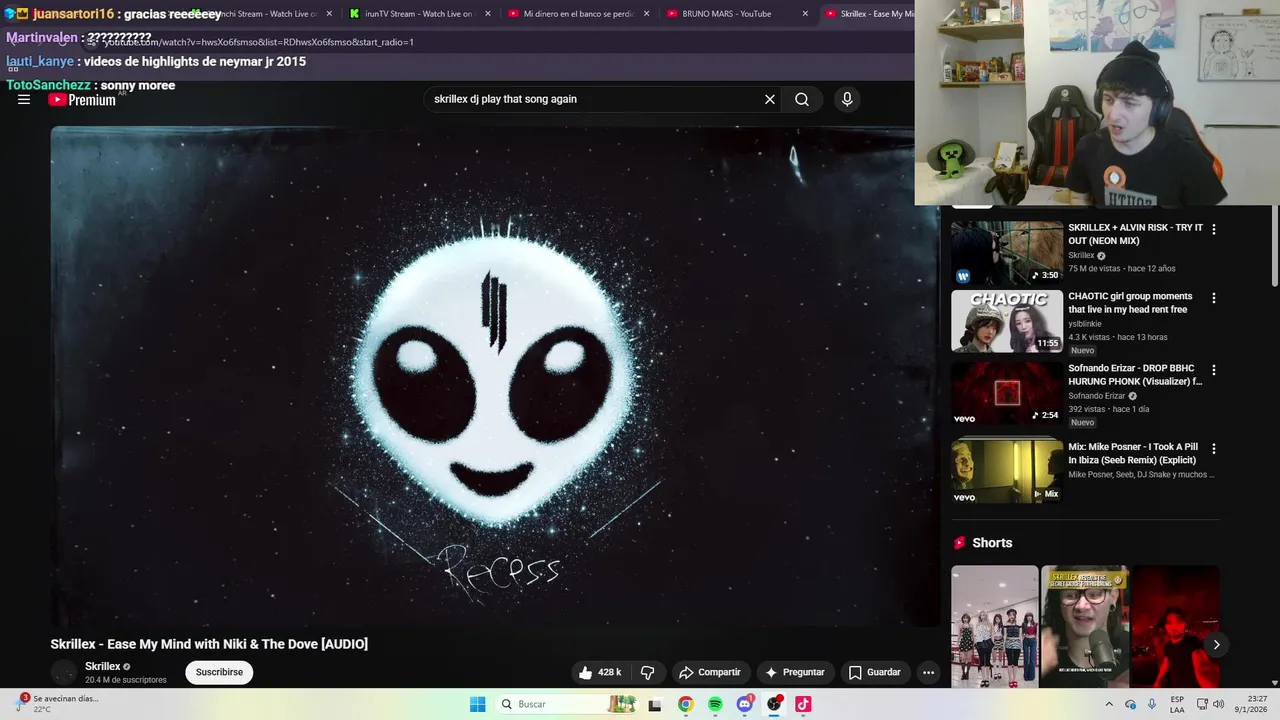Play Skrillex Alvin Risk Try It Out thumbnail
The image size is (1280, 720).
click(x=1007, y=252)
